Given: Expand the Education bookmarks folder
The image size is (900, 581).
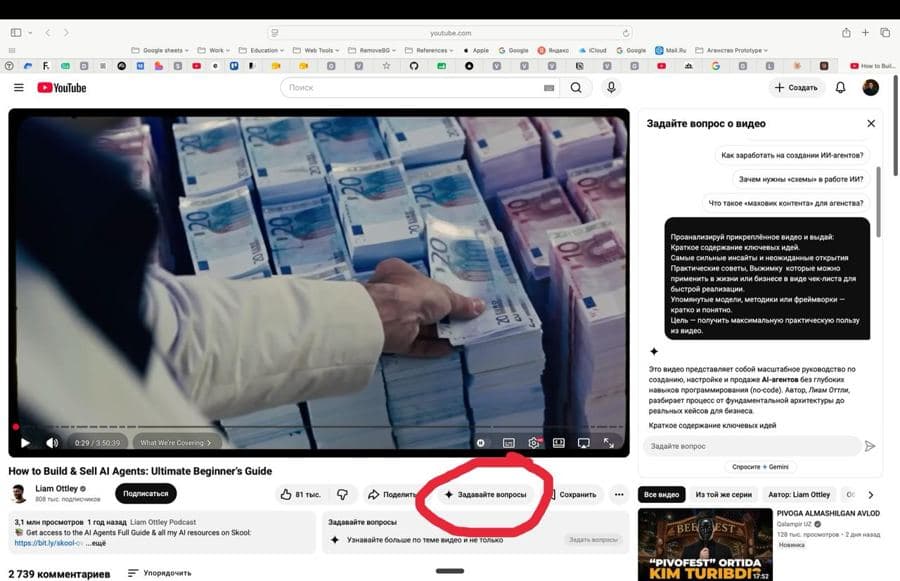Looking at the screenshot, I should pyautogui.click(x=261, y=51).
